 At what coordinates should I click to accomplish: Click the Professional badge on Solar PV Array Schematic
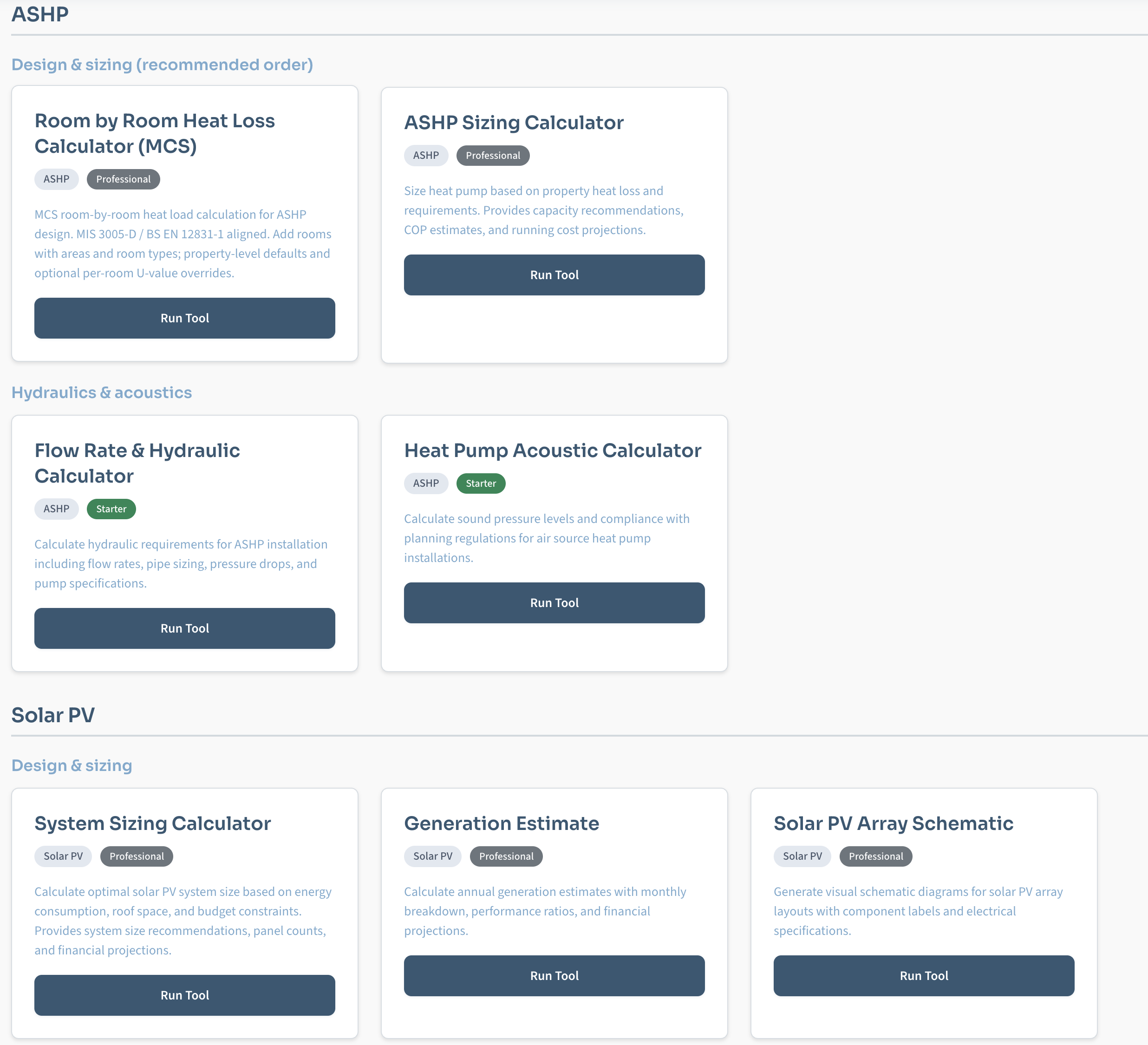(875, 856)
